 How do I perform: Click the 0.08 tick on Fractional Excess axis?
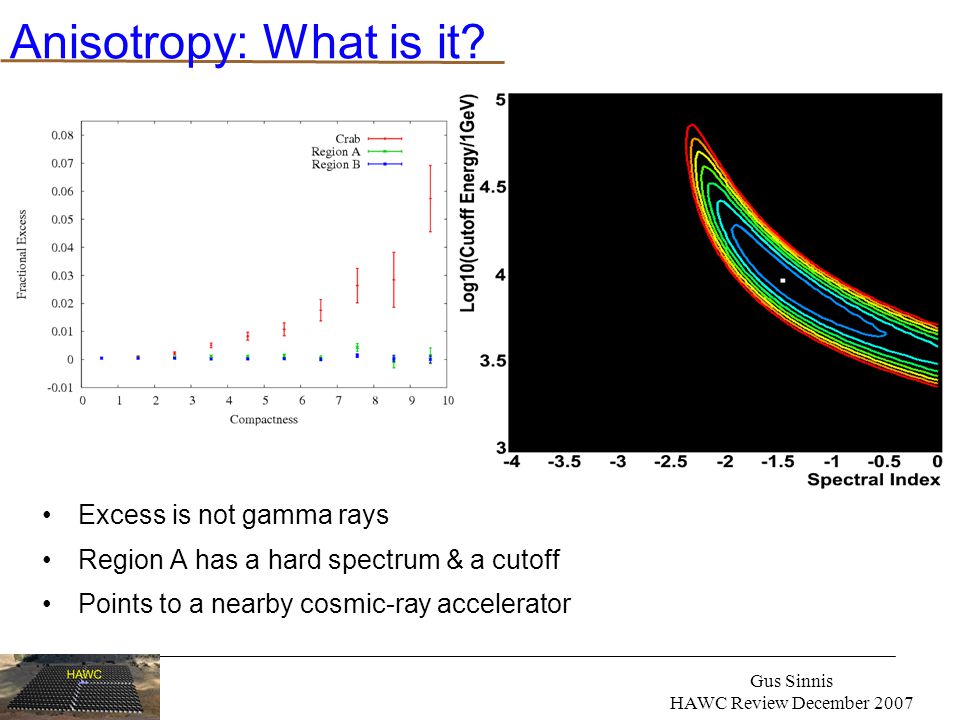tap(62, 135)
